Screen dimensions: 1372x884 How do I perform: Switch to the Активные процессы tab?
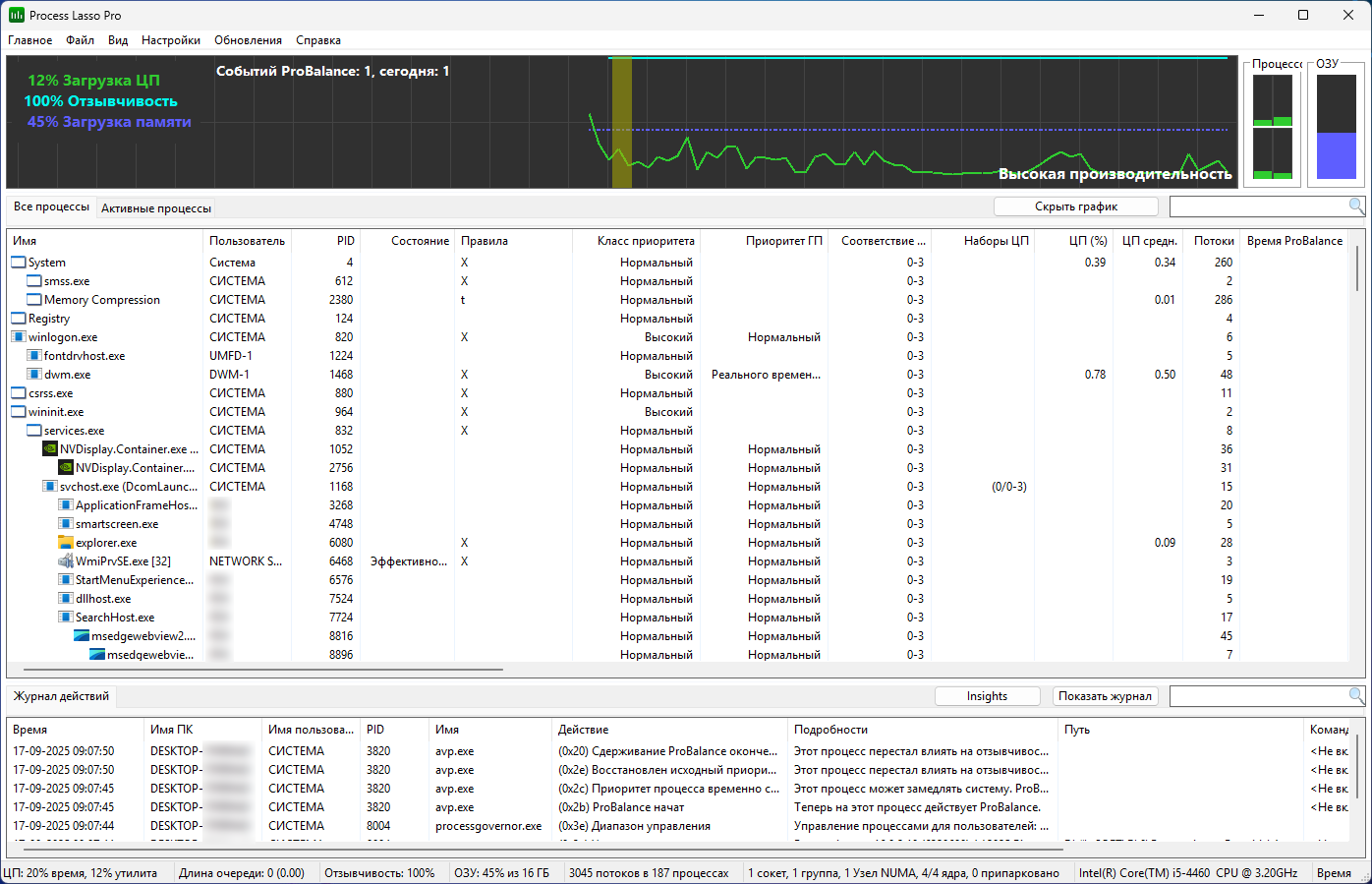click(x=156, y=208)
